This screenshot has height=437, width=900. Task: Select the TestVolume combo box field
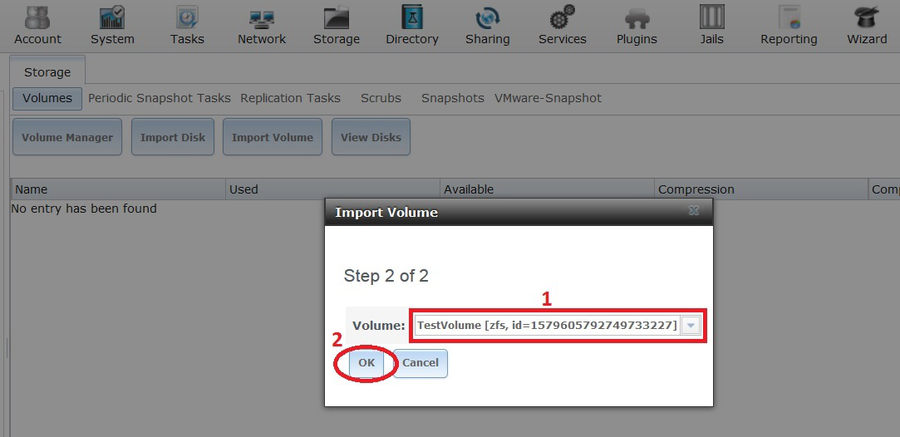coord(547,326)
